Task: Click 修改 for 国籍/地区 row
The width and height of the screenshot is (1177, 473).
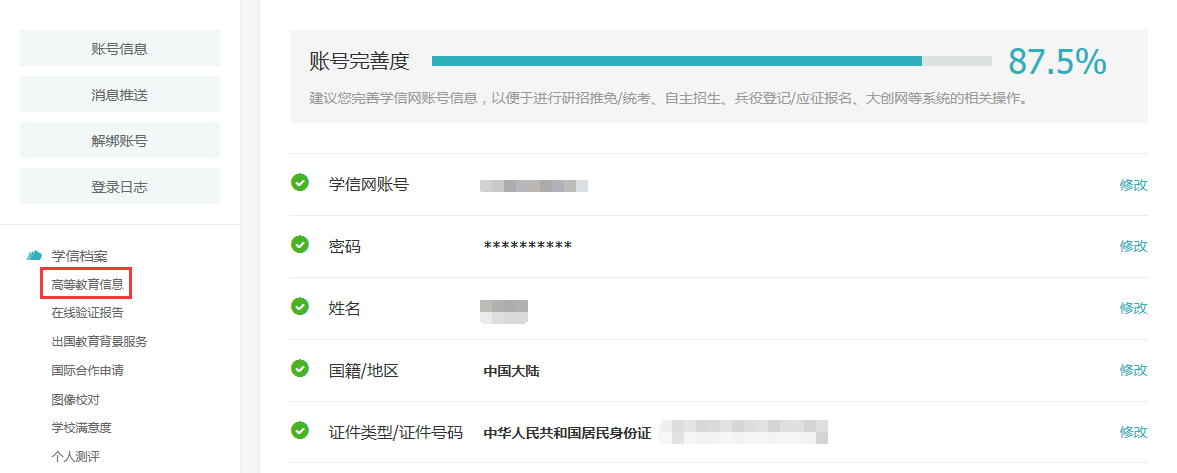Action: click(x=1133, y=370)
